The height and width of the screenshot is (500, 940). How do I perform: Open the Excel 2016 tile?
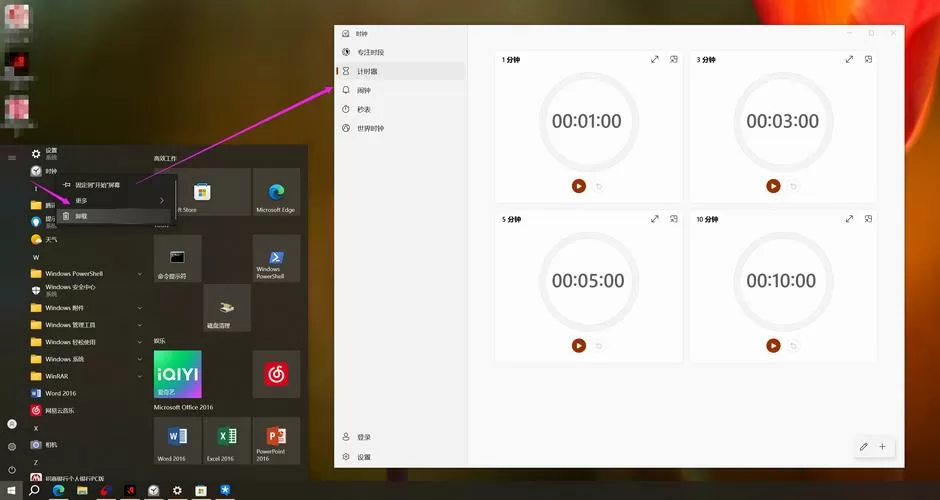[227, 441]
